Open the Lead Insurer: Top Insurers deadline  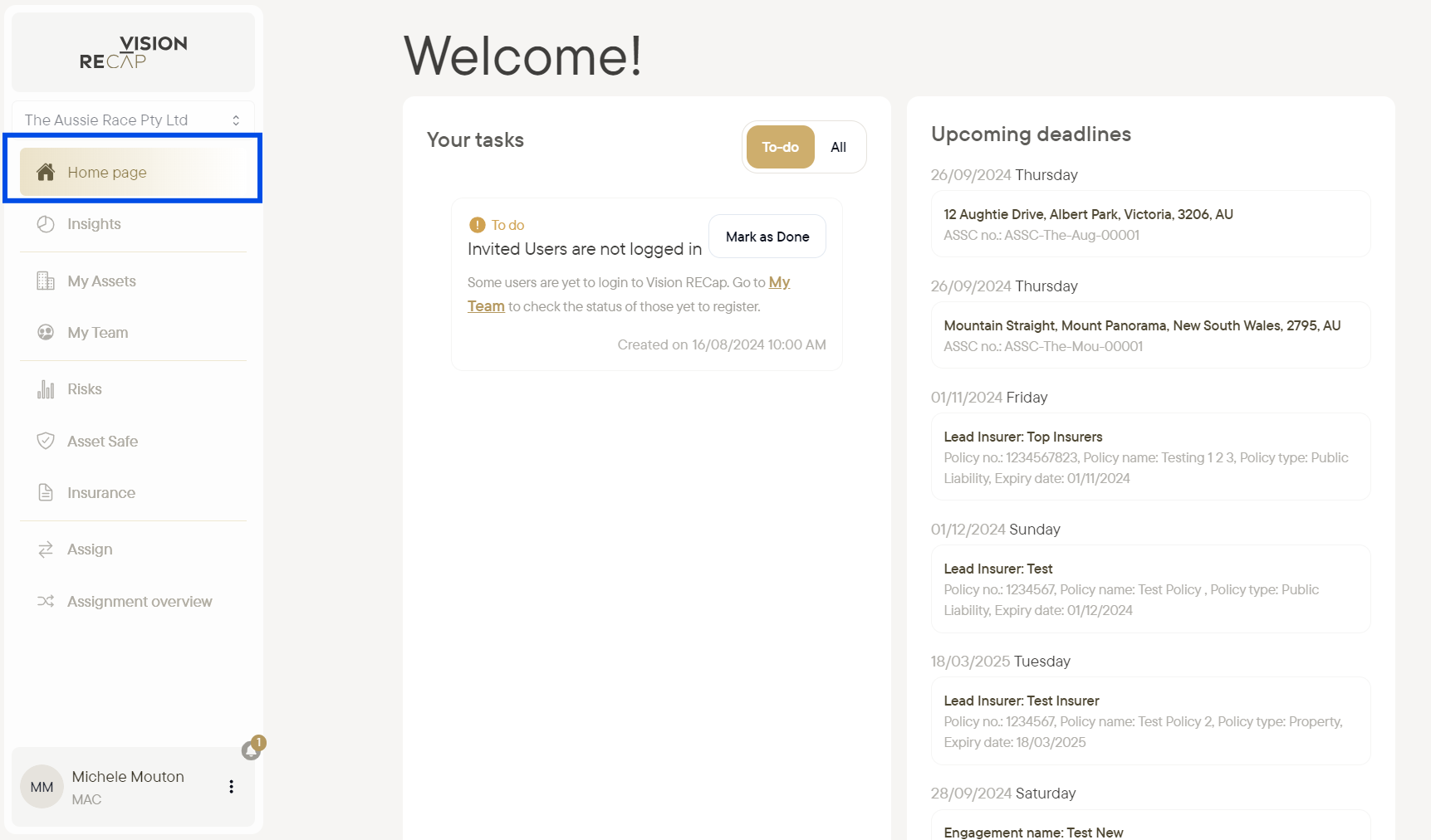pyautogui.click(x=1150, y=457)
